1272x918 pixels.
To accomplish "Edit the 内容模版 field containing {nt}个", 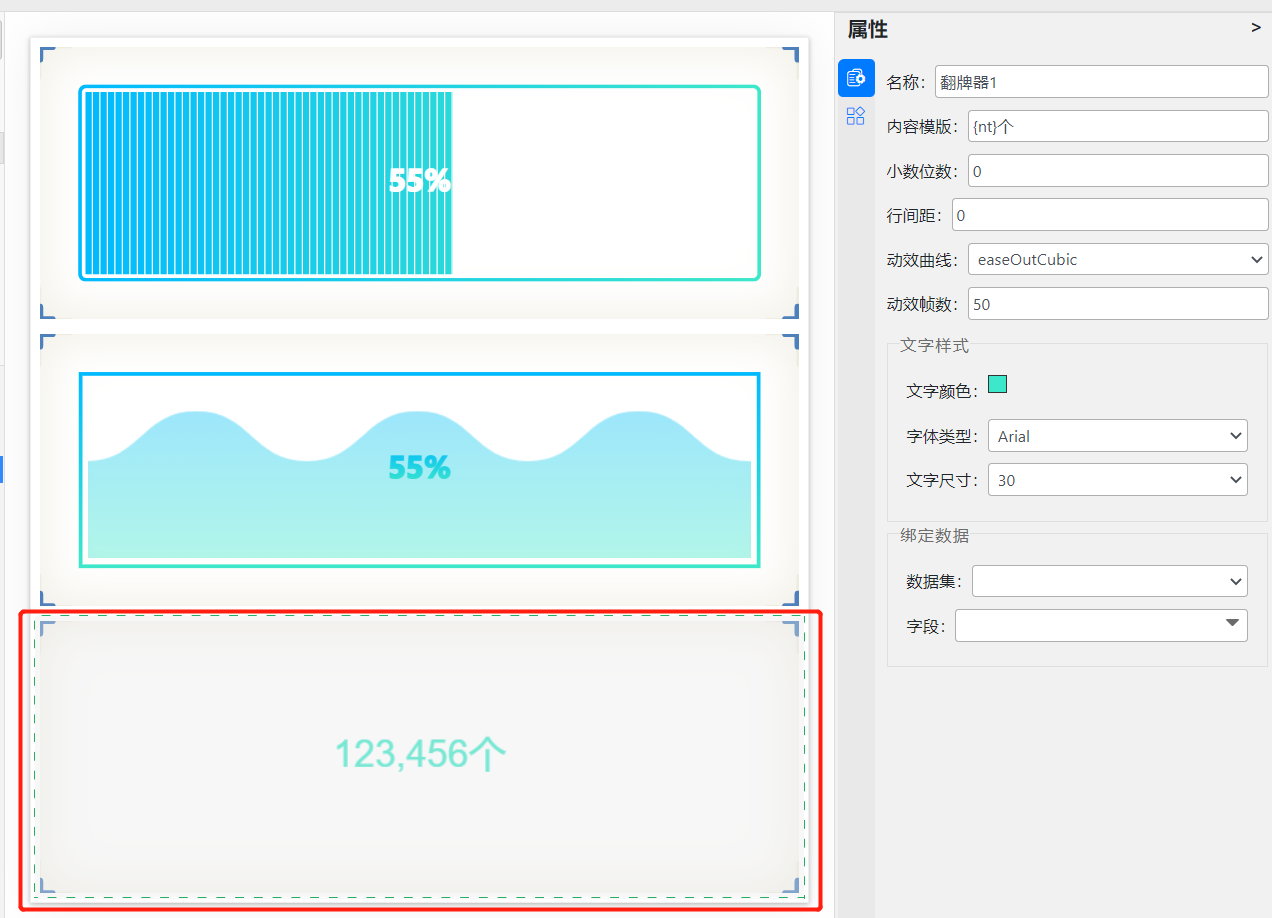I will tap(1118, 126).
